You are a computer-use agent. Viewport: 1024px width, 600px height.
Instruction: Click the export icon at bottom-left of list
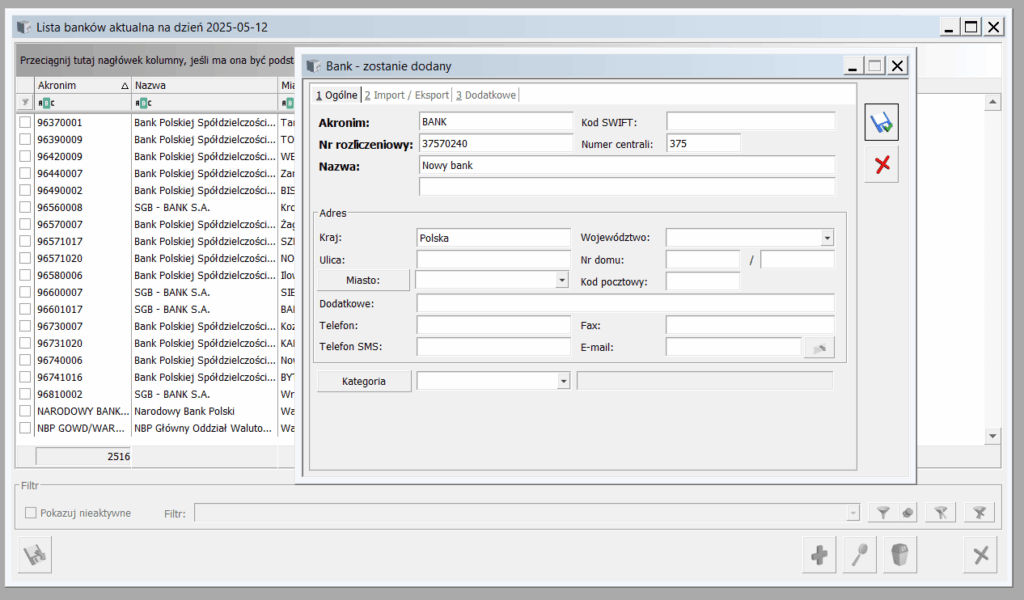click(x=36, y=555)
